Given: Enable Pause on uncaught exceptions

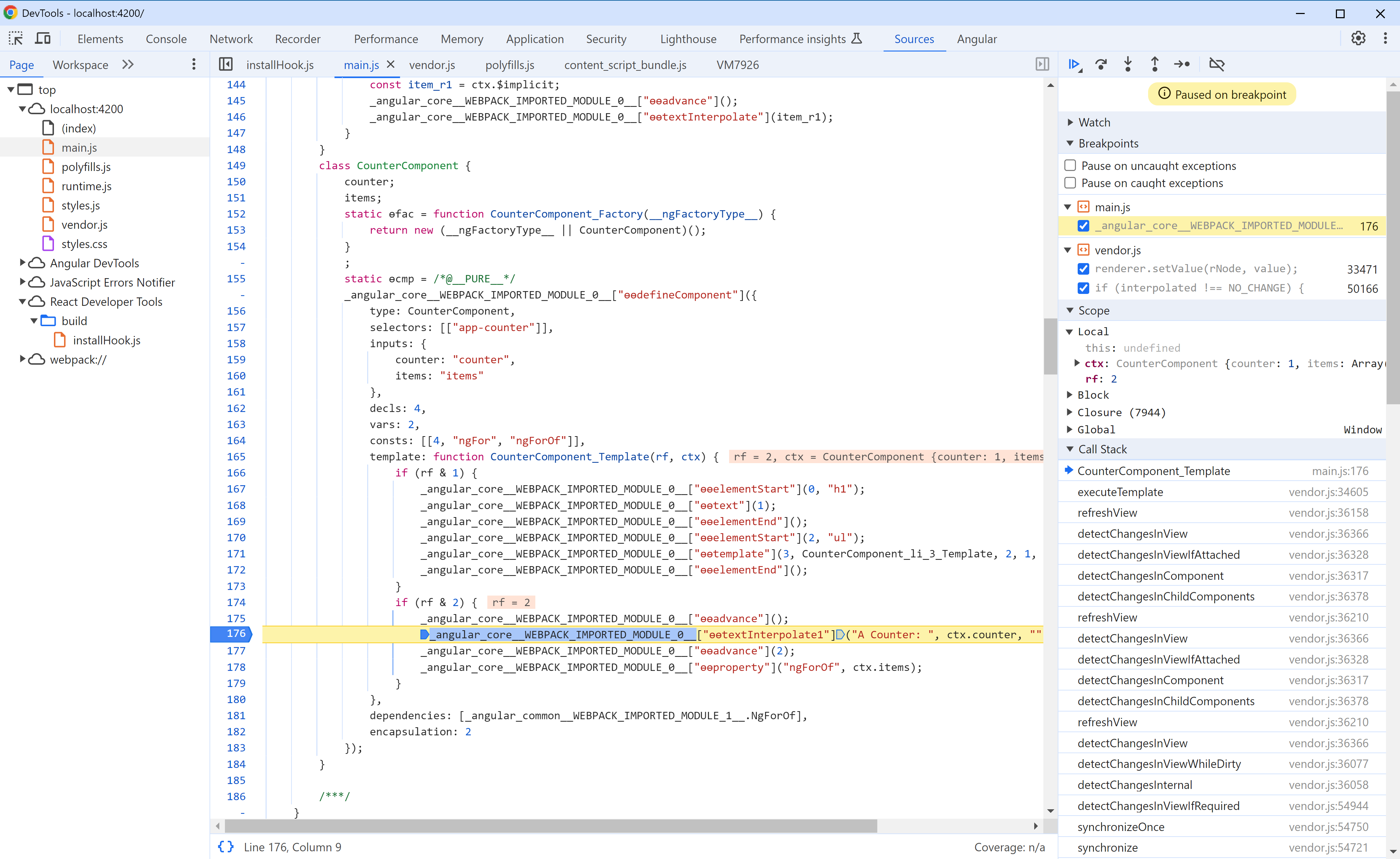Looking at the screenshot, I should pos(1070,165).
